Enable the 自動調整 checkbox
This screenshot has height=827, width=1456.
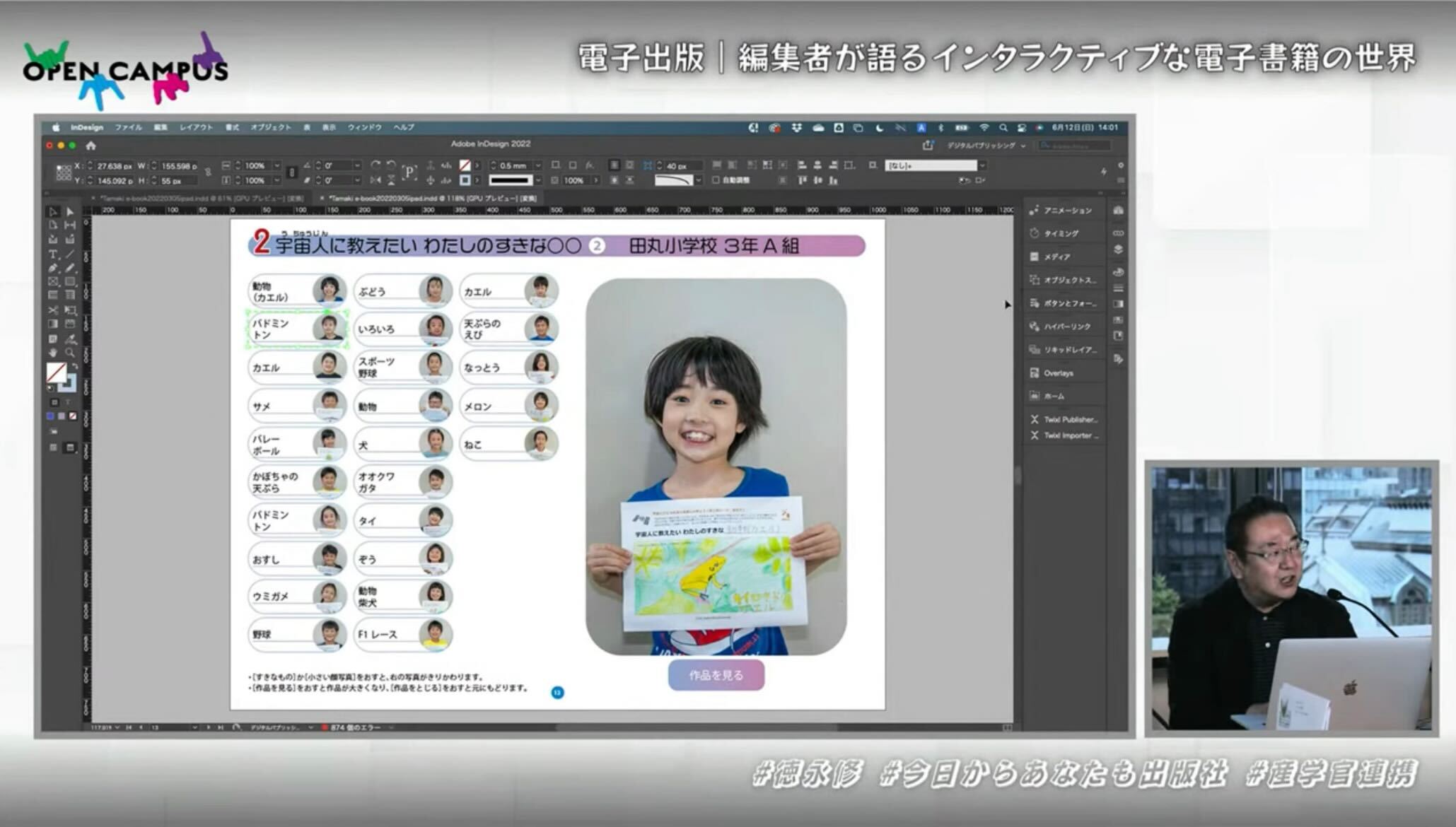coord(716,180)
